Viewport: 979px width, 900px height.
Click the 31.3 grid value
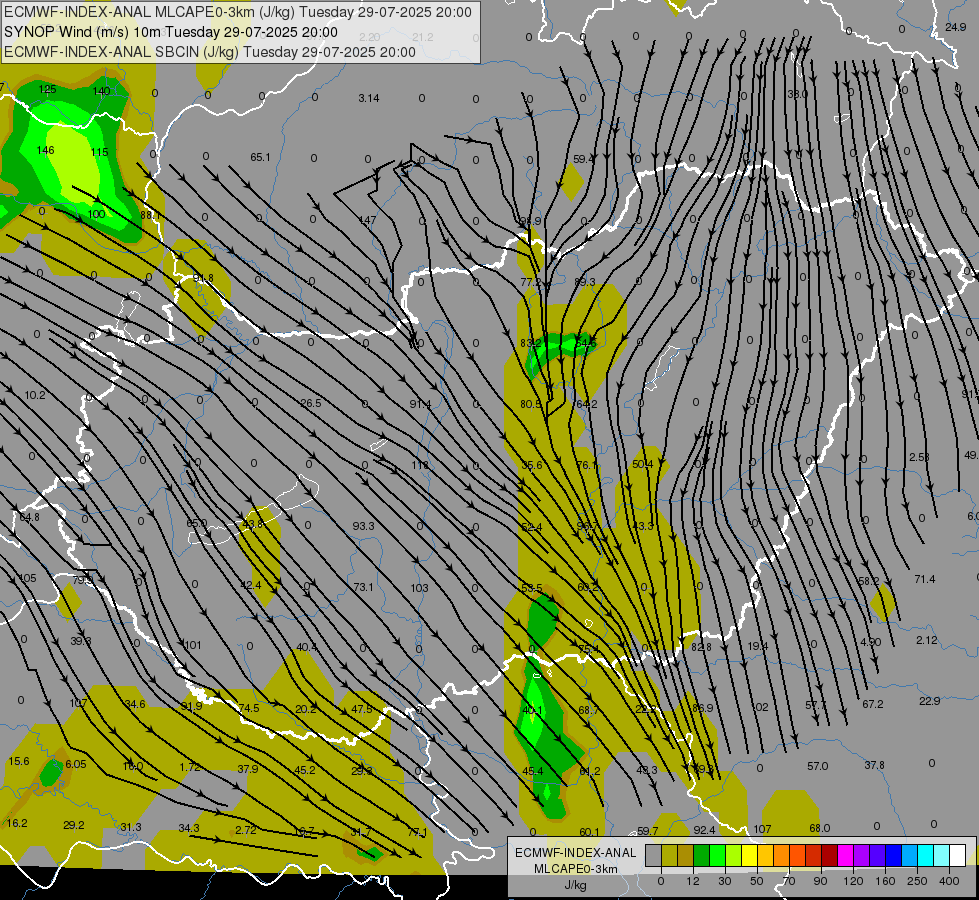130,827
